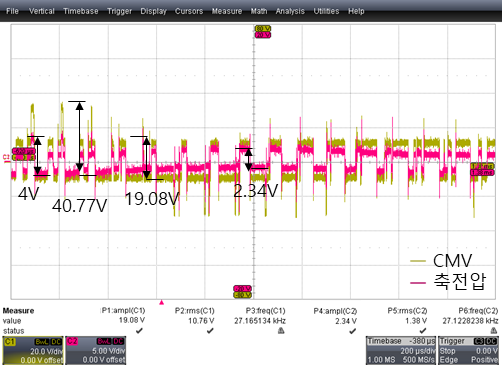Click the C2 channel descriptor box
Image resolution: width=502 pixels, height=365 pixels.
point(95,350)
